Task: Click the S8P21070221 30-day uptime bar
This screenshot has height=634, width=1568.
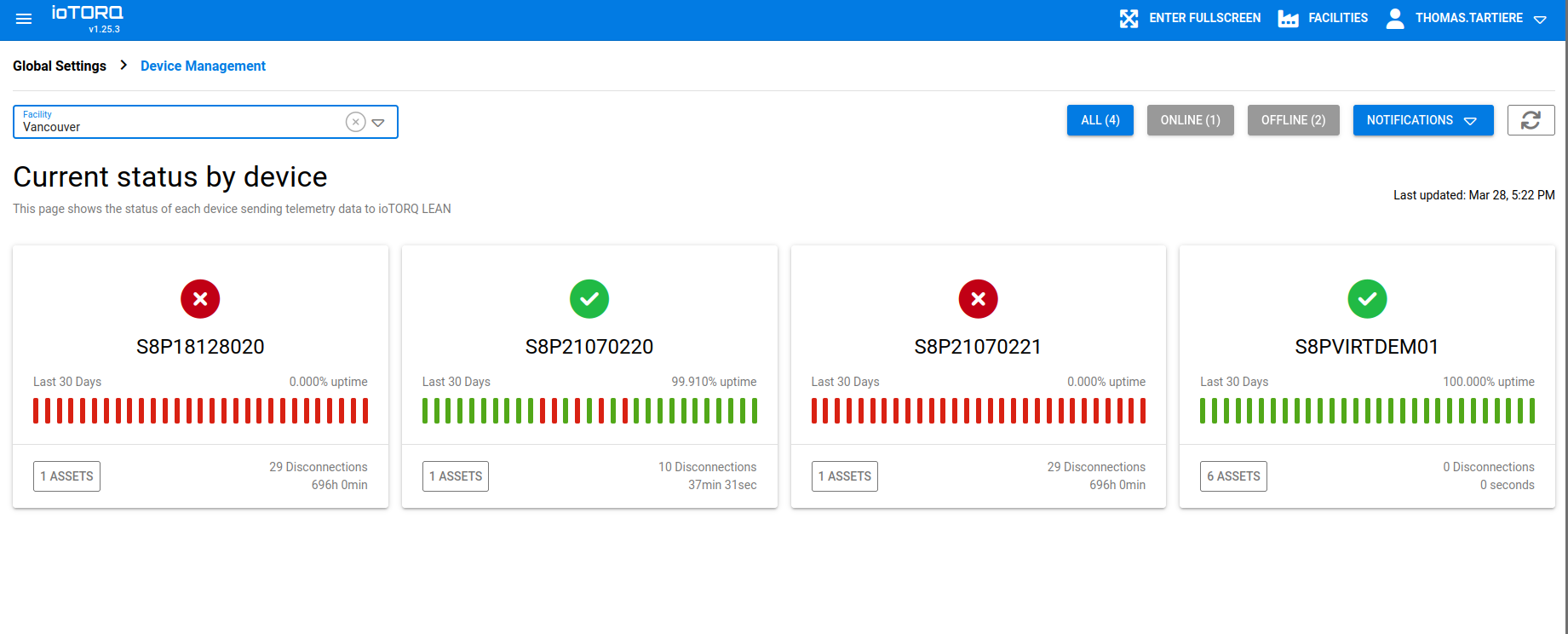Action: (x=978, y=411)
